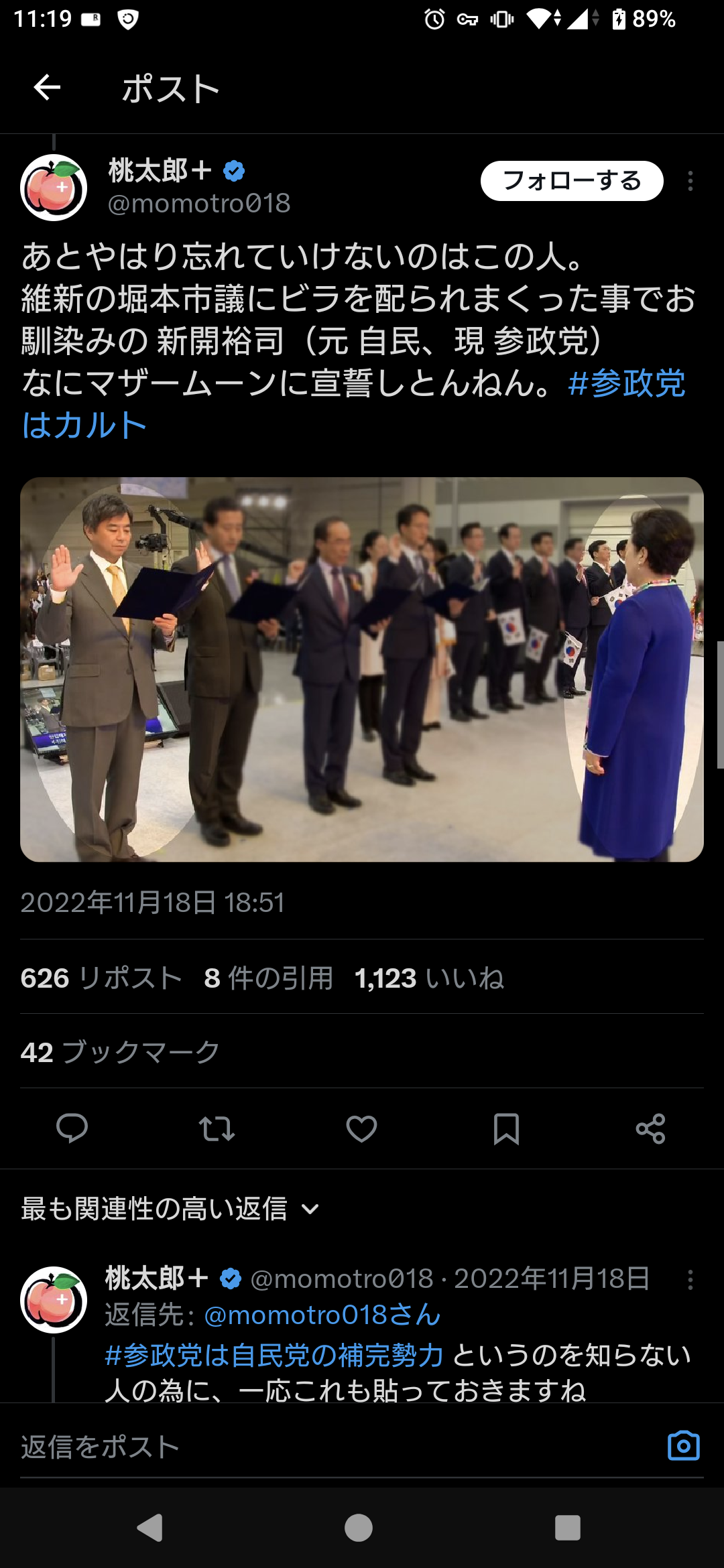Open the reply speech bubble icon
This screenshot has width=724, height=1568.
[72, 1128]
